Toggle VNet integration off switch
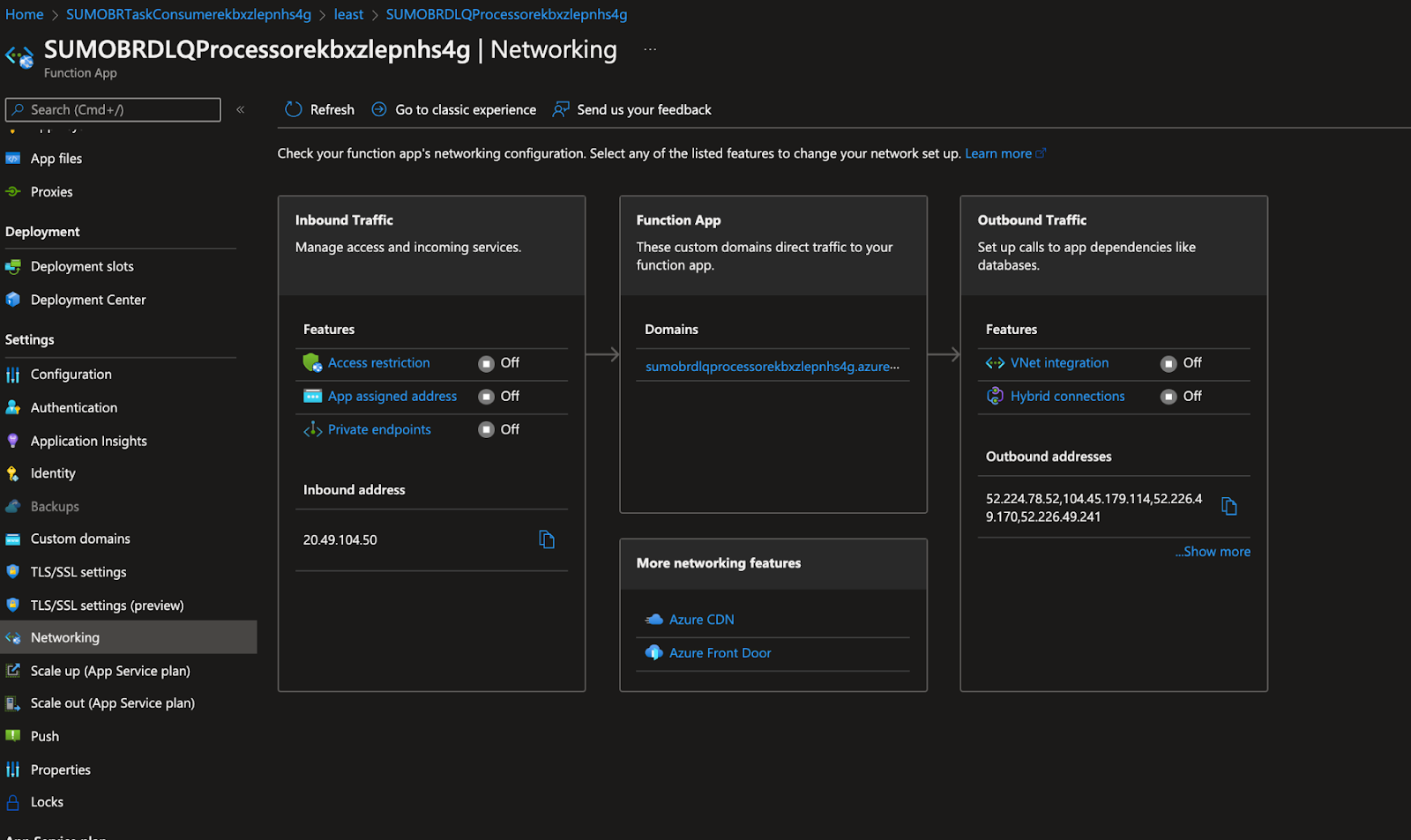The width and height of the screenshot is (1411, 840). [1168, 362]
